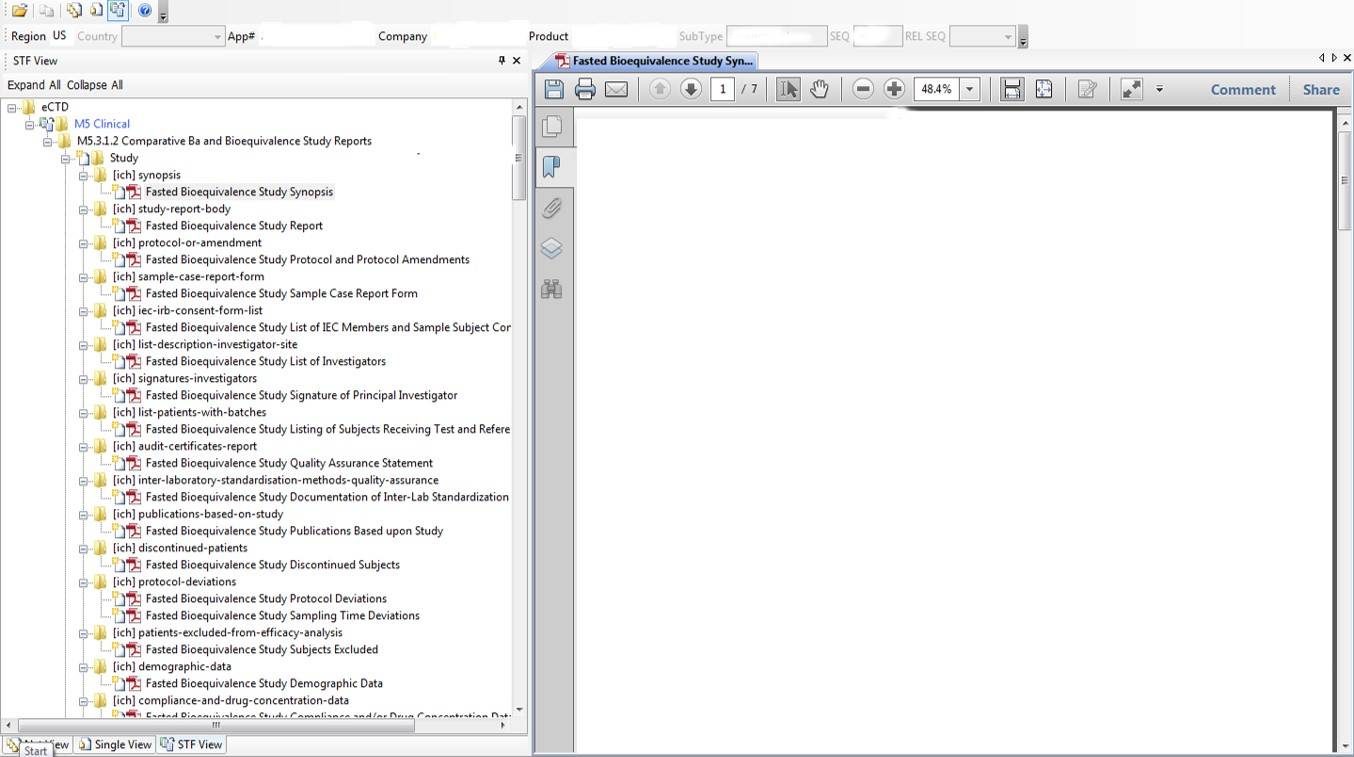The height and width of the screenshot is (757, 1354).
Task: Pin the STF View panel
Action: point(501,61)
